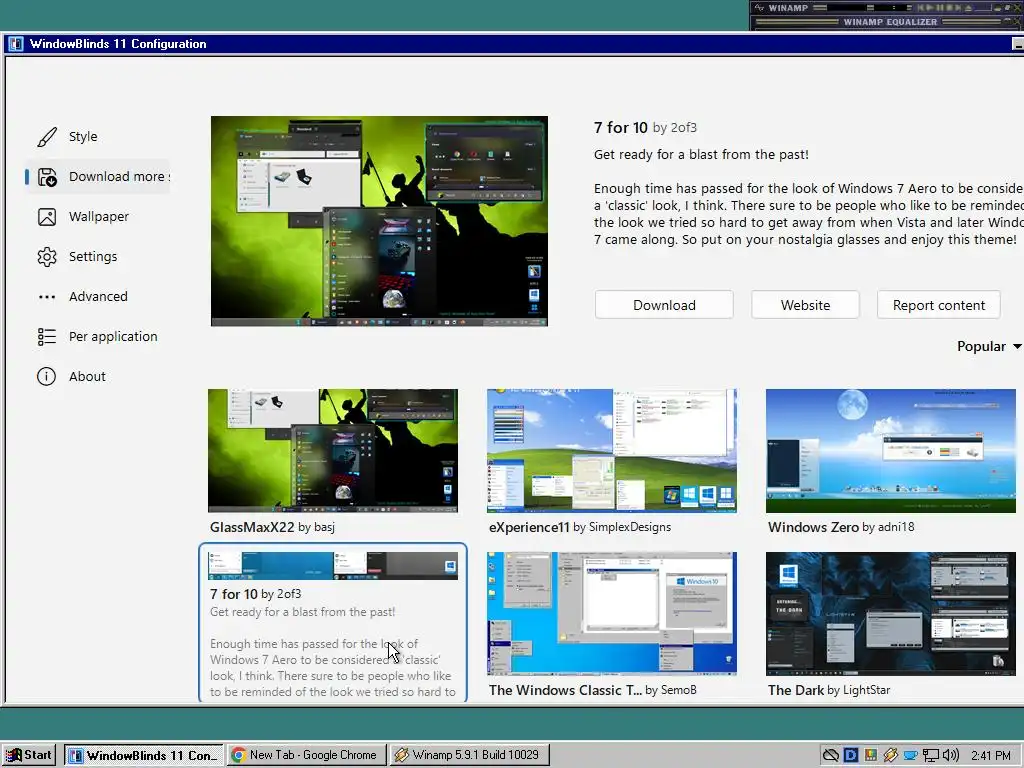The image size is (1024, 768).
Task: Click the Winamp lightning tray icon
Action: [x=890, y=755]
